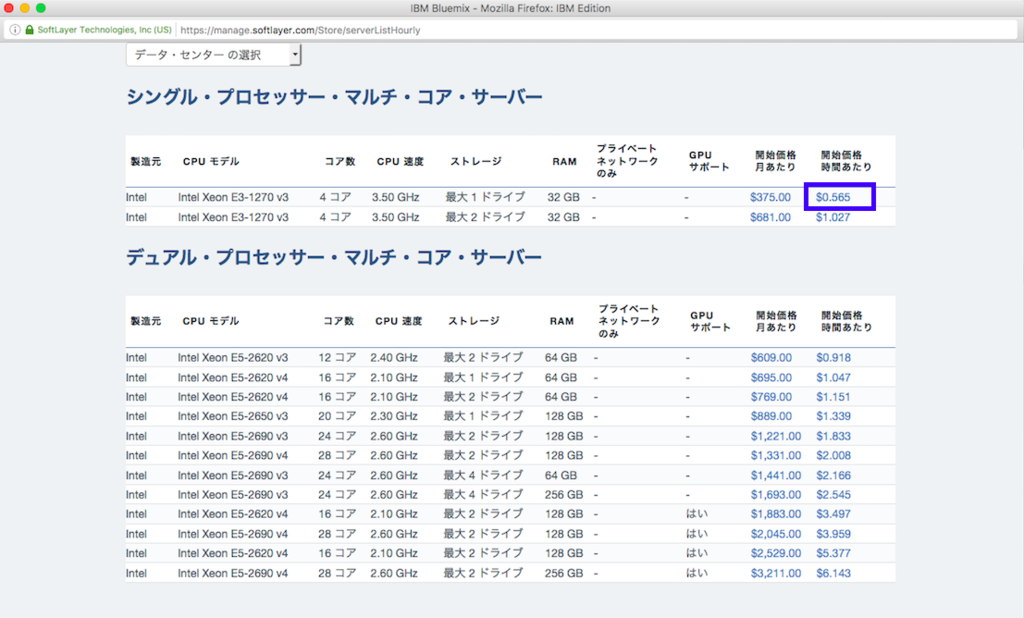Open the data center selection dropdown
Screen dimensions: 1024x618
click(214, 55)
